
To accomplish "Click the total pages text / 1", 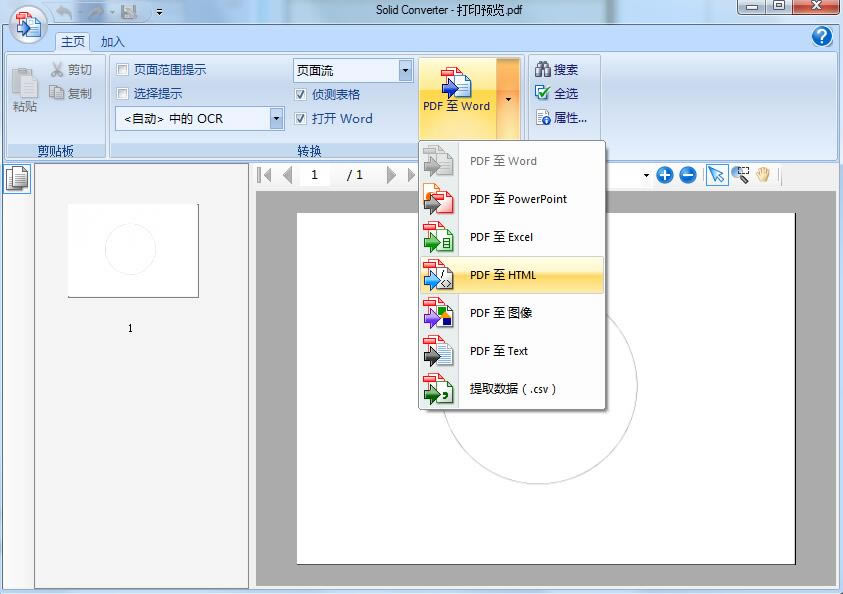I will coord(355,175).
